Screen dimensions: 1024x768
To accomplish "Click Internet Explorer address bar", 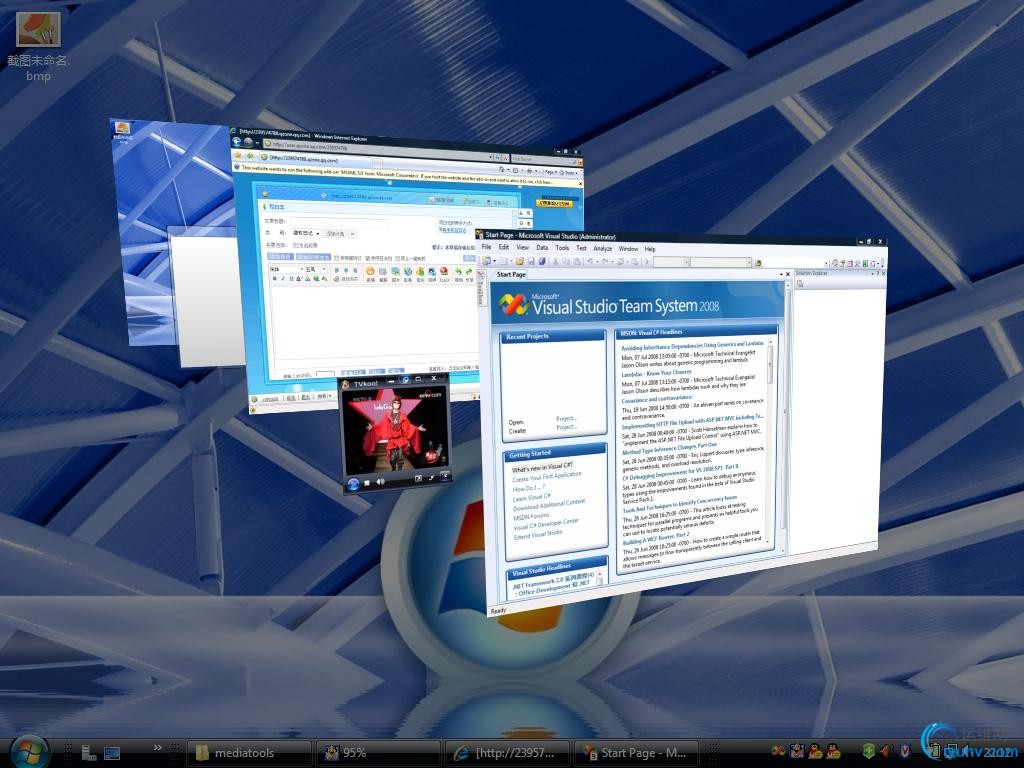I will (x=379, y=147).
